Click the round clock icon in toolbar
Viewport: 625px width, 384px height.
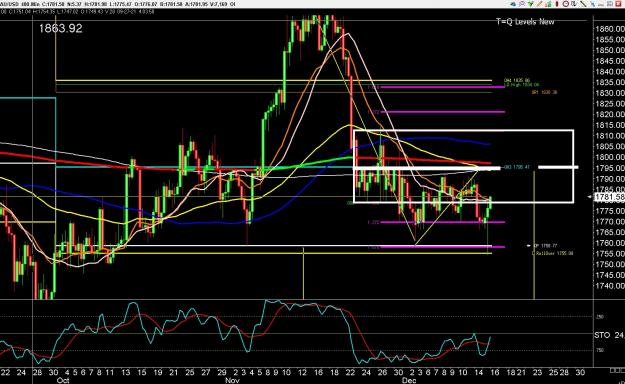tap(566, 4)
